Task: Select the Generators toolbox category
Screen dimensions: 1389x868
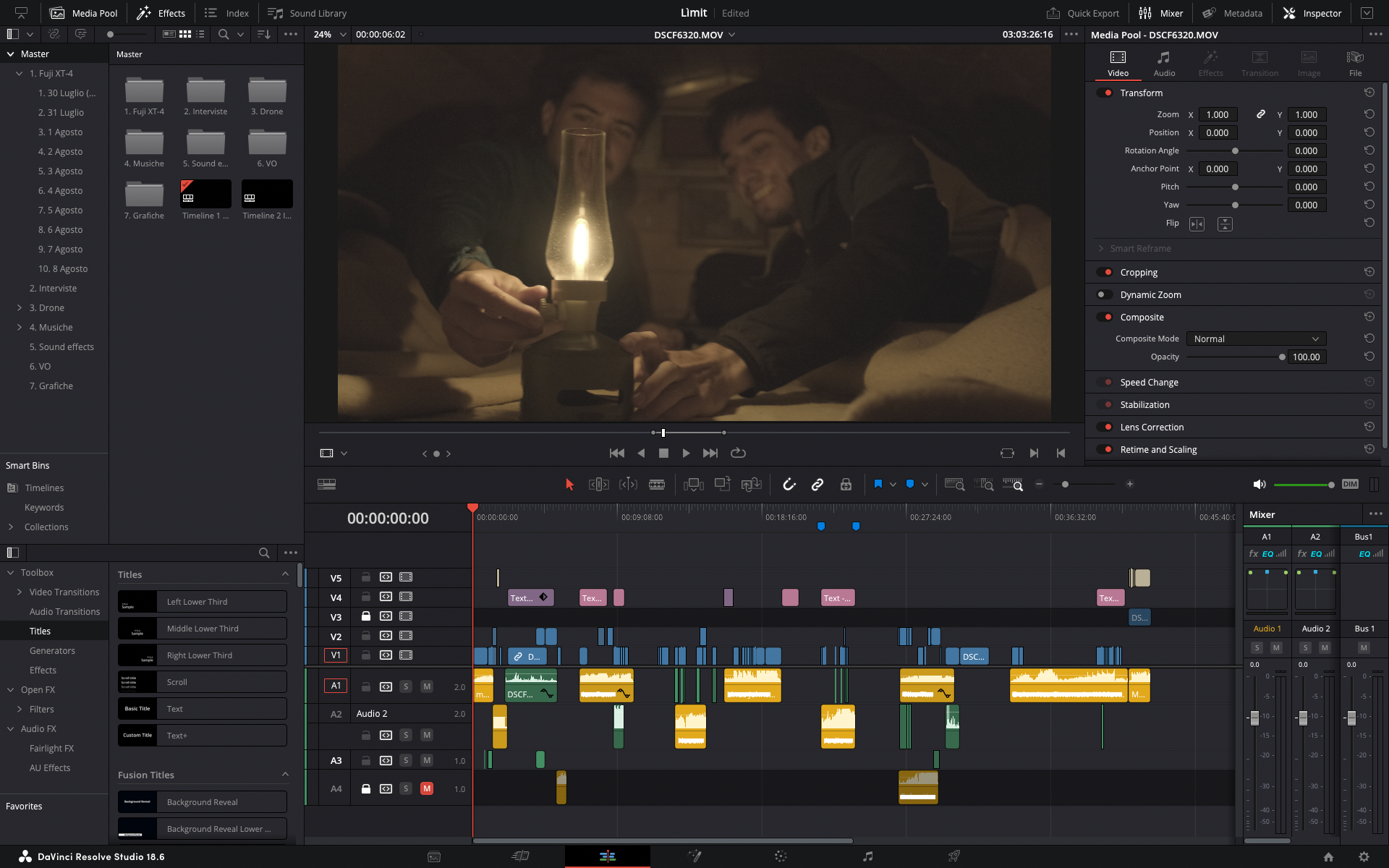Action: (x=52, y=651)
